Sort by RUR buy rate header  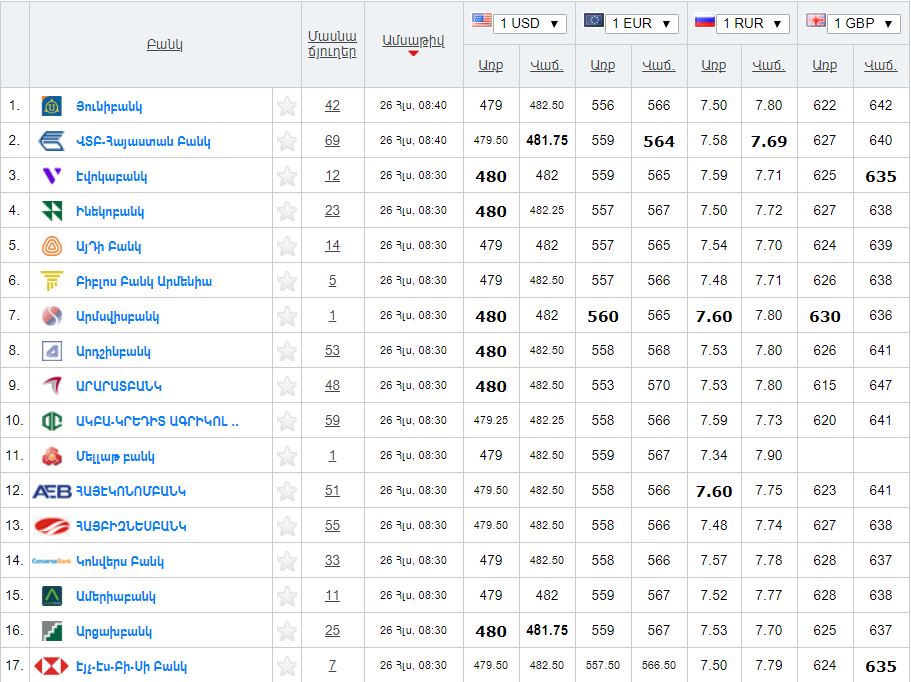tap(713, 66)
